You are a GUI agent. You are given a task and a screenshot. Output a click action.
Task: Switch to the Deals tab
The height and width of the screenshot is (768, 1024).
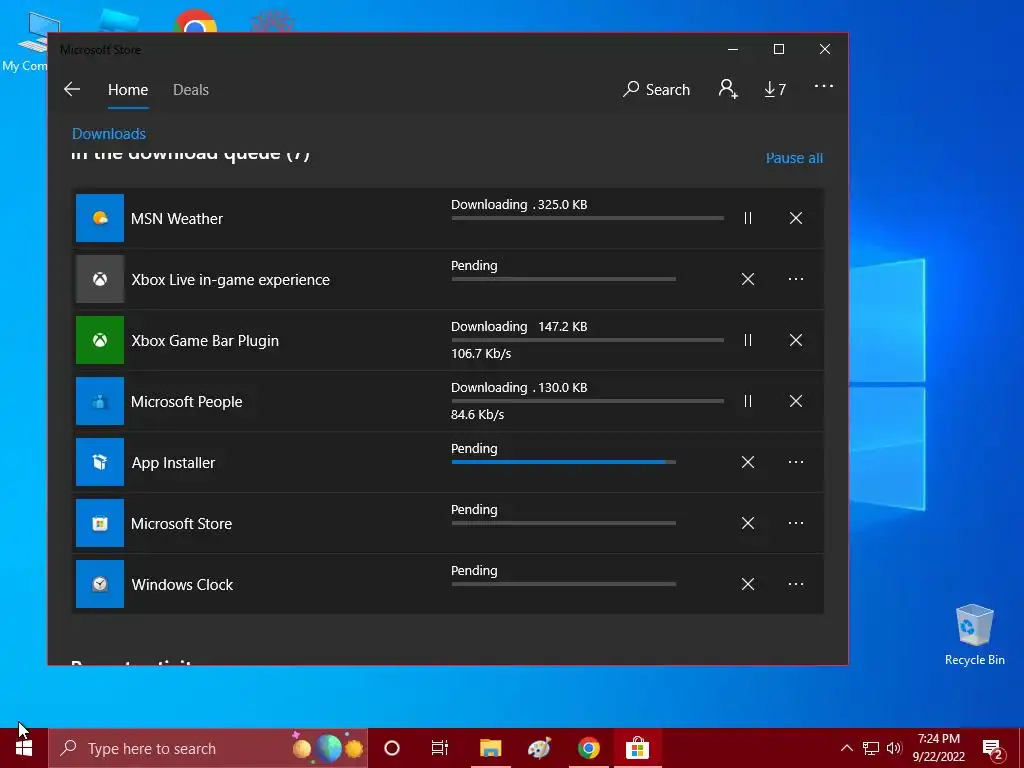[x=191, y=89]
